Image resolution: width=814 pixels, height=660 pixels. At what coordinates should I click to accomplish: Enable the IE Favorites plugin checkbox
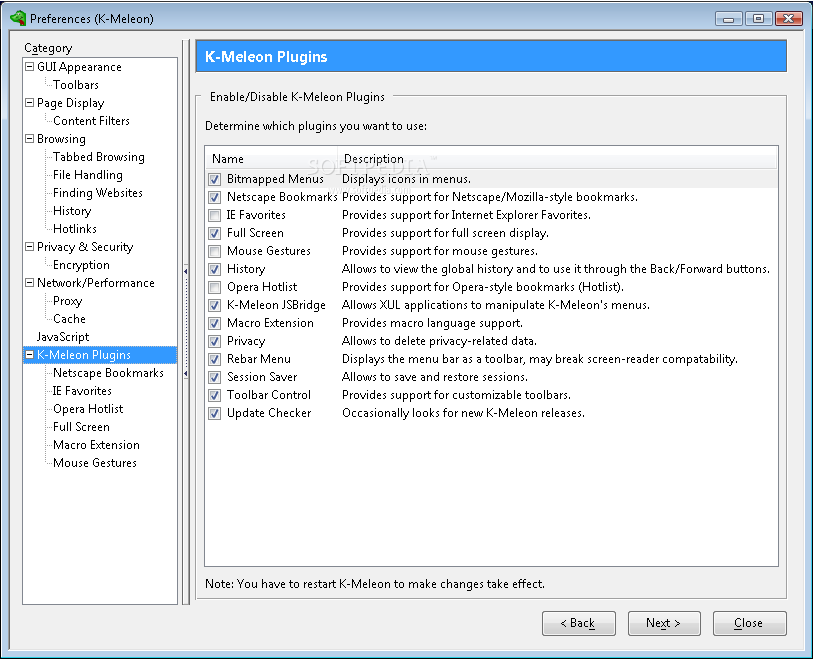point(214,215)
